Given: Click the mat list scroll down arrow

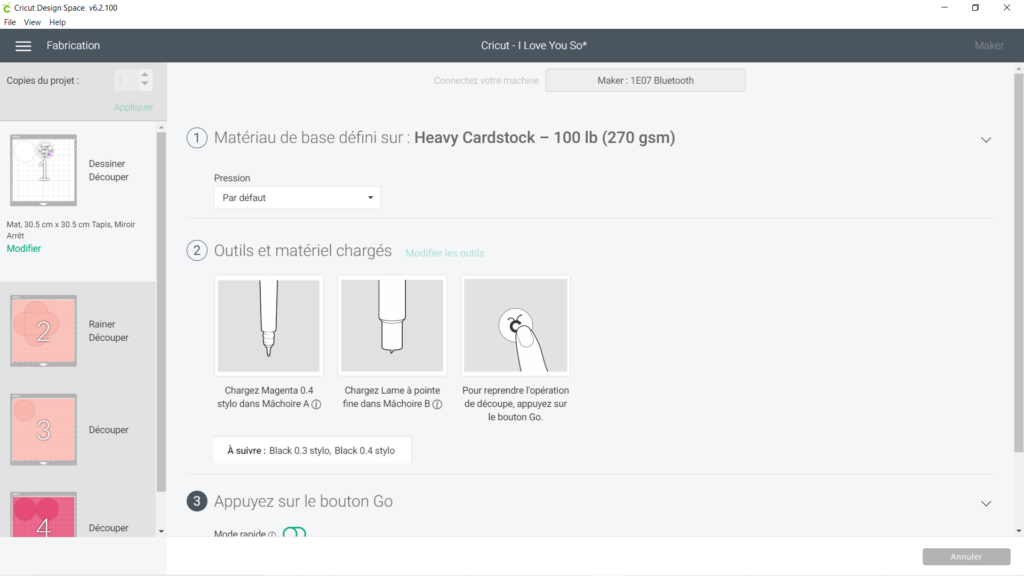Looking at the screenshot, I should click(x=161, y=532).
